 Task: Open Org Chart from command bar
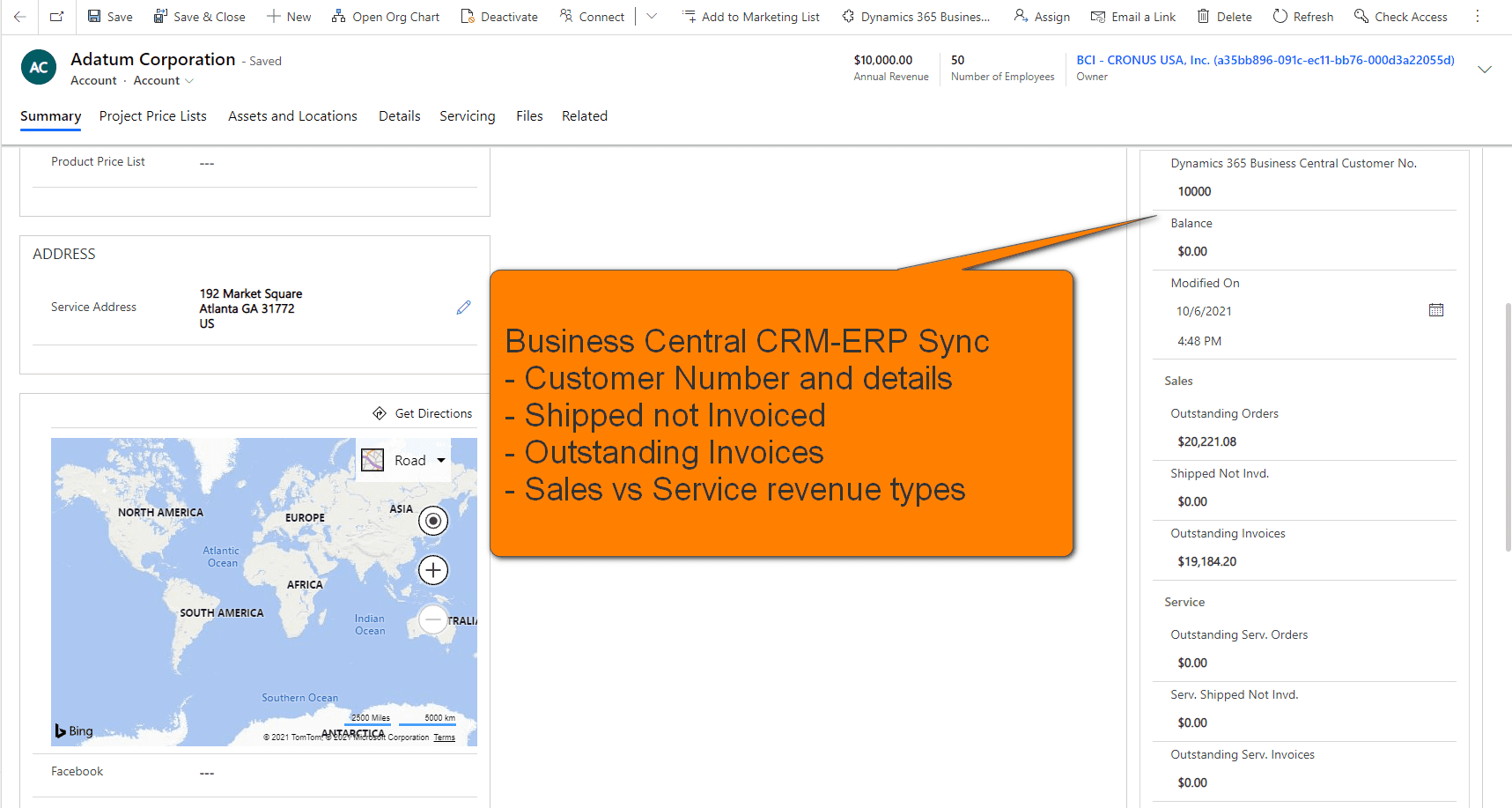point(386,17)
